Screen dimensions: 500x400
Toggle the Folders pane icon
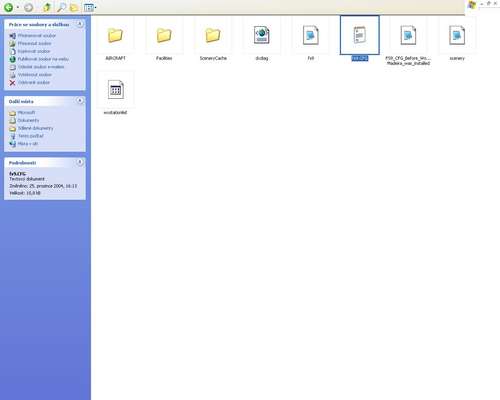[74, 7]
